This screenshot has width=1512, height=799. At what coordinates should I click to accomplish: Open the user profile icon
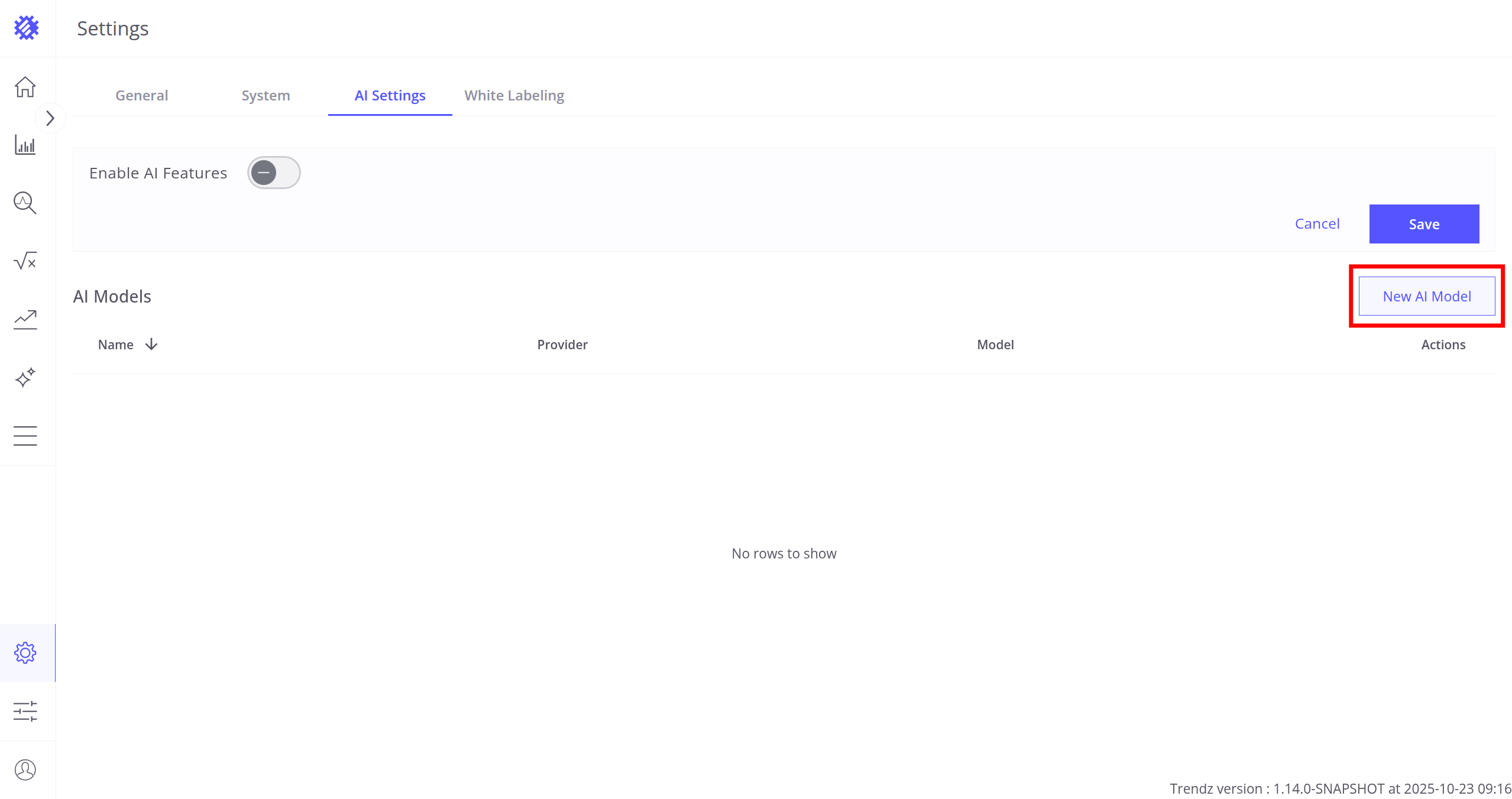pyautogui.click(x=25, y=769)
